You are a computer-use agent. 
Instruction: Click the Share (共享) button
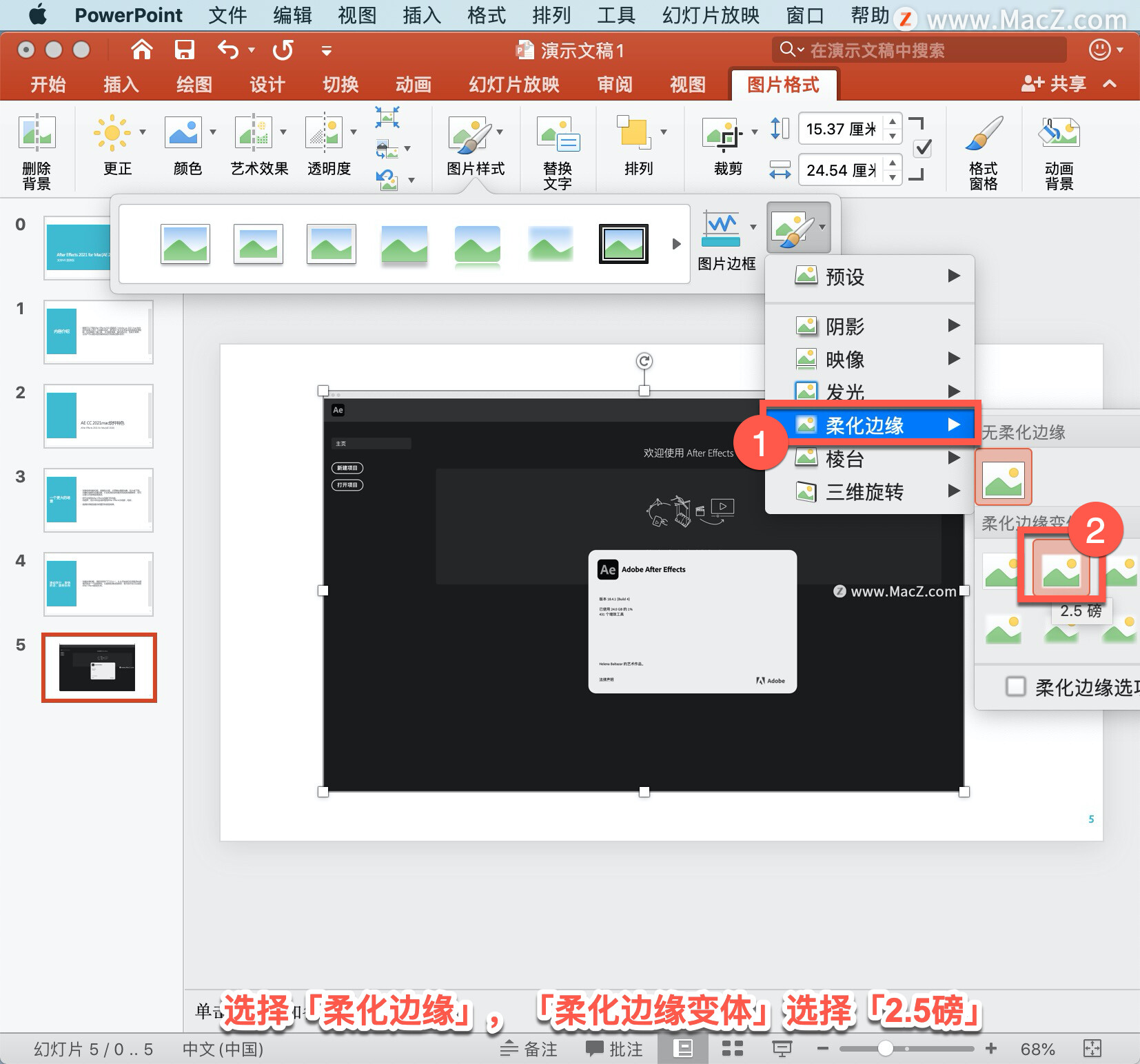coord(1053,84)
